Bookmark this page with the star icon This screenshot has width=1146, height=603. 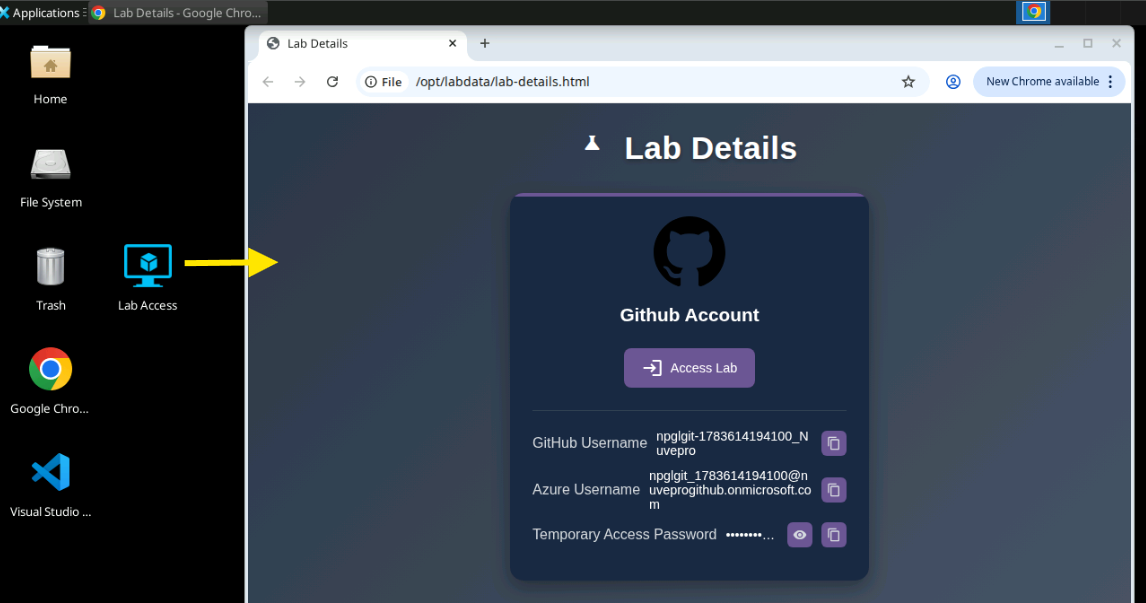coord(908,82)
